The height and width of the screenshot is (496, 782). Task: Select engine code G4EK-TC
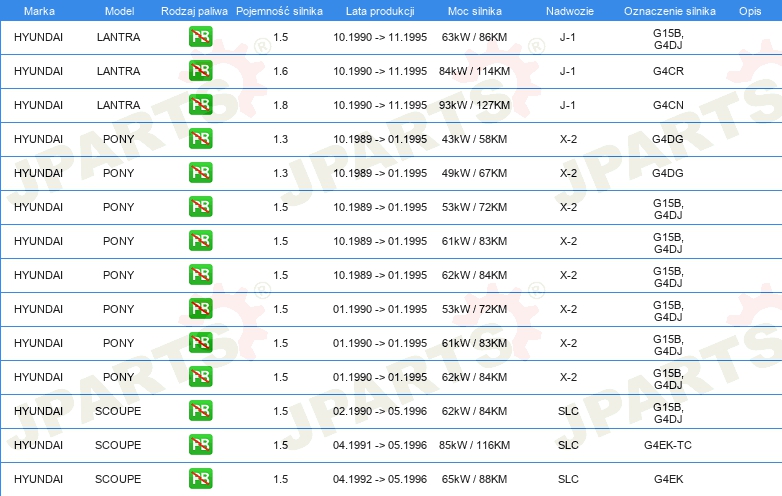coord(668,445)
